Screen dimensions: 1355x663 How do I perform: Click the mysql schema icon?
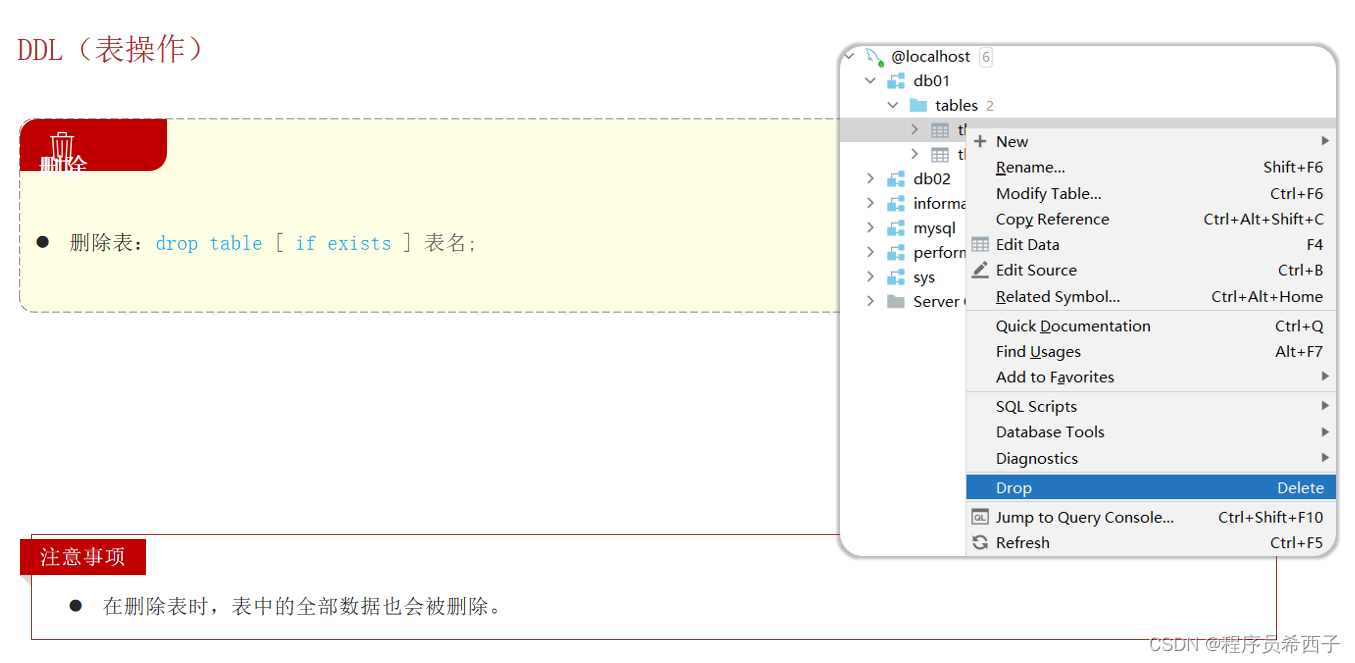[x=896, y=228]
